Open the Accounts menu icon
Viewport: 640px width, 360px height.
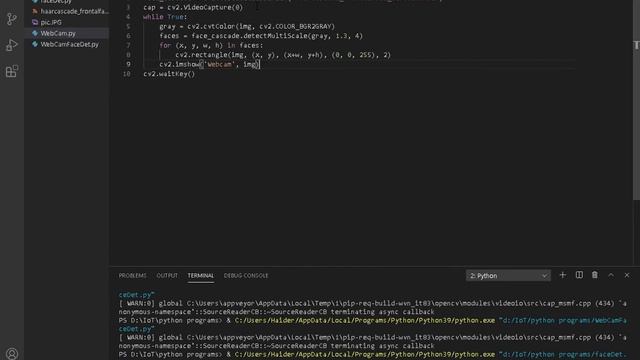12,353
